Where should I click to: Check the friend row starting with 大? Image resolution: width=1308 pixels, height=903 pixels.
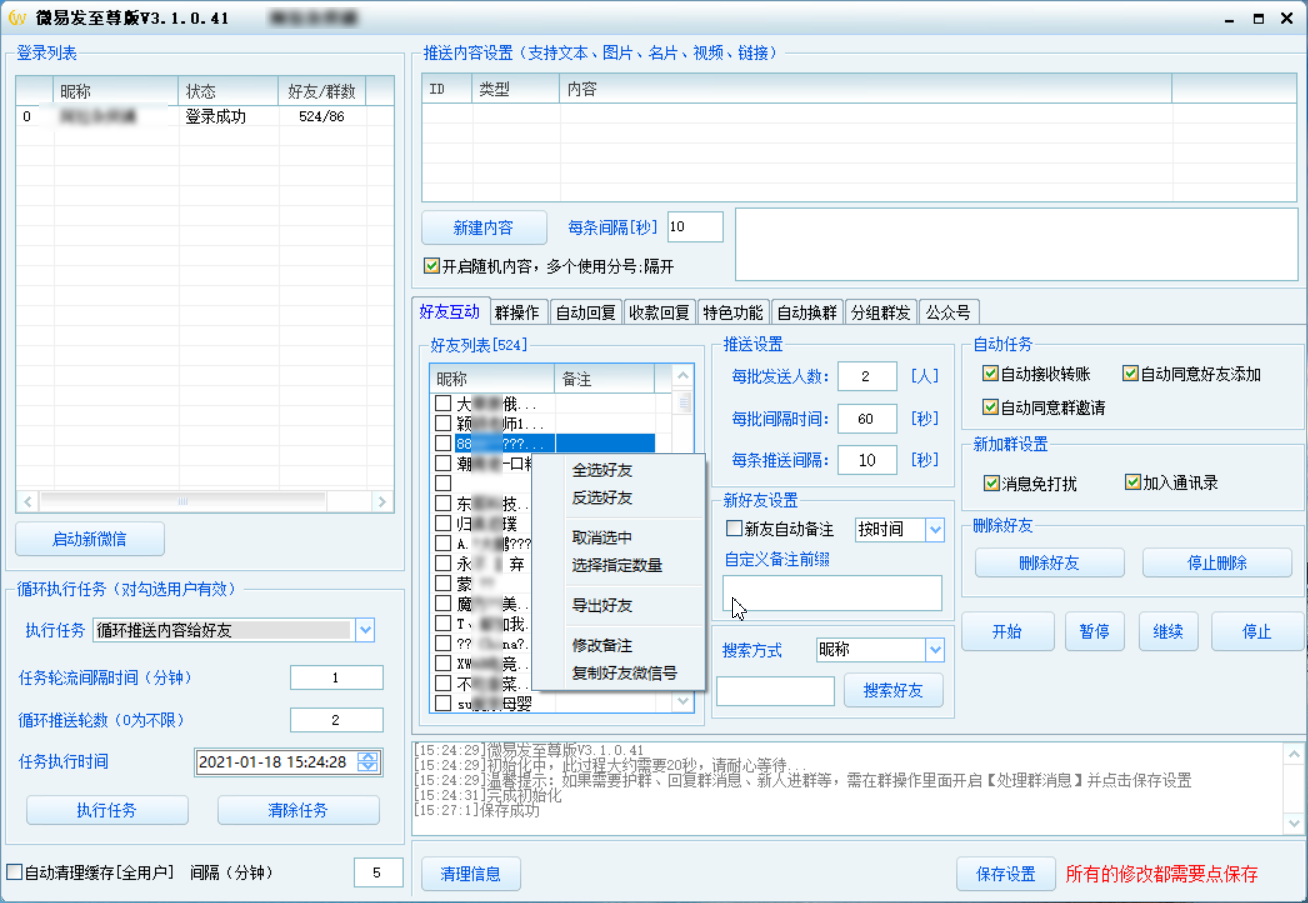tap(443, 404)
